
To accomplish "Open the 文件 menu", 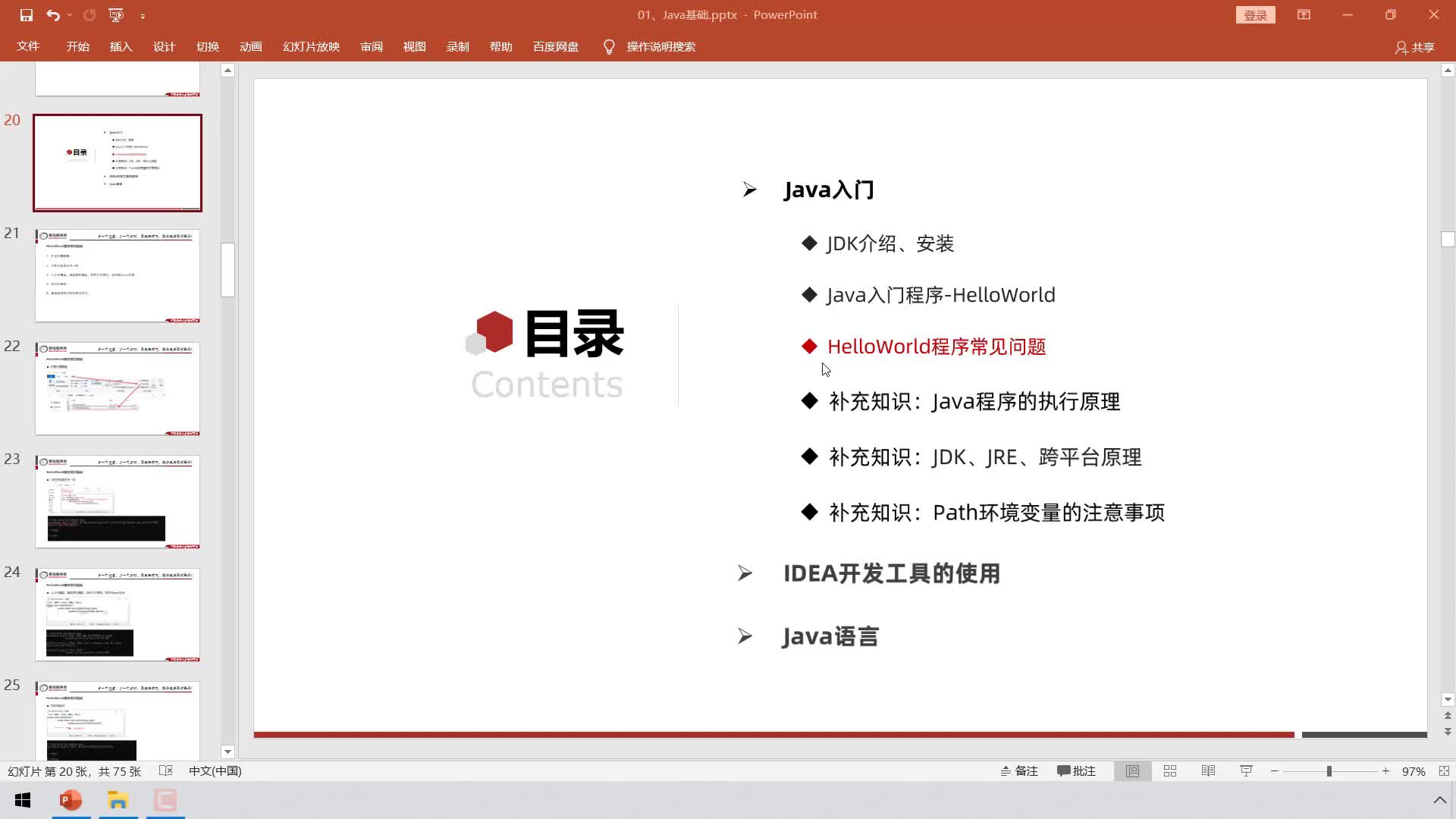I will [x=28, y=47].
